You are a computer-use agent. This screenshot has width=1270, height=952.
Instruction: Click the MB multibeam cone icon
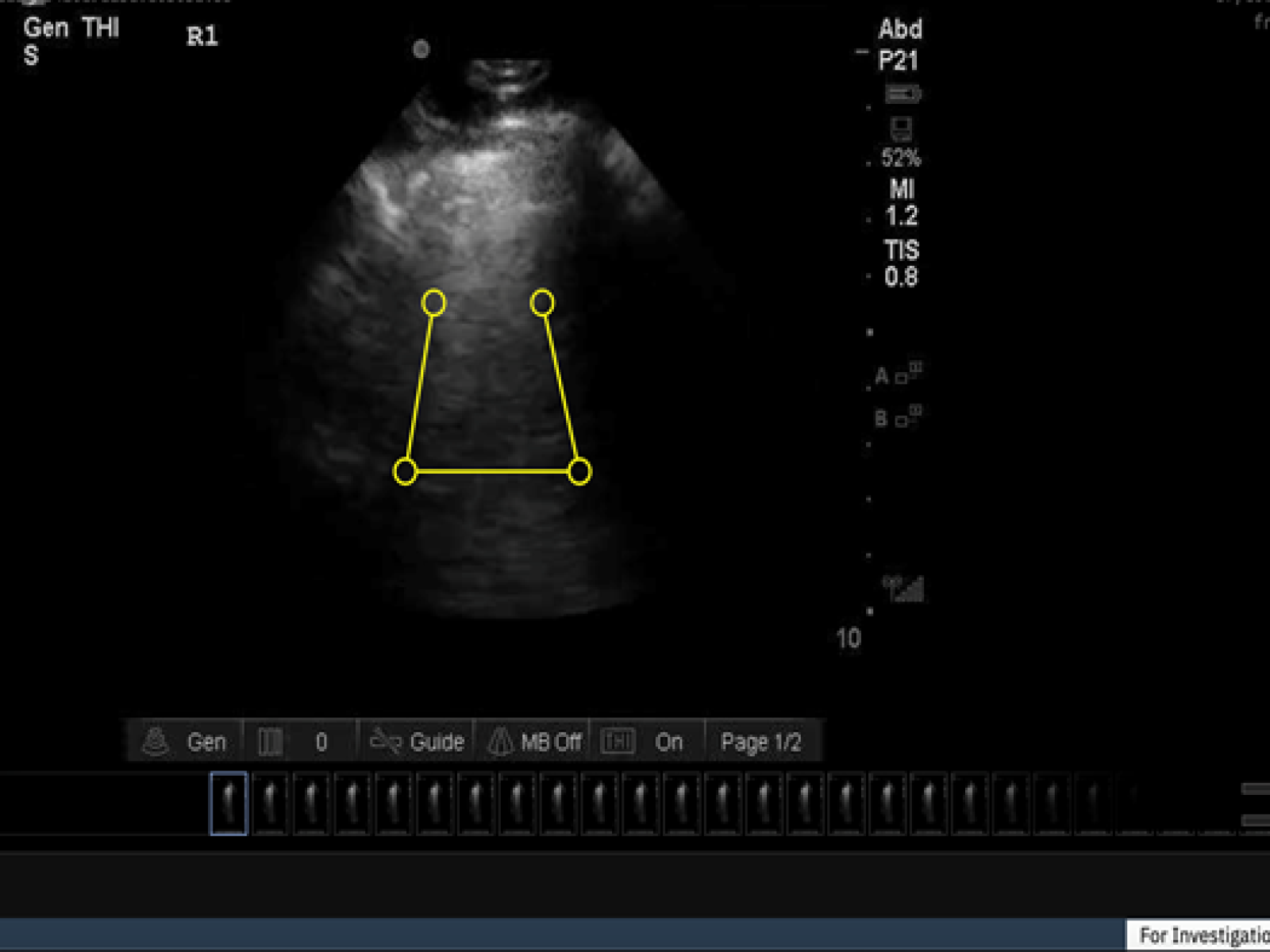click(500, 742)
